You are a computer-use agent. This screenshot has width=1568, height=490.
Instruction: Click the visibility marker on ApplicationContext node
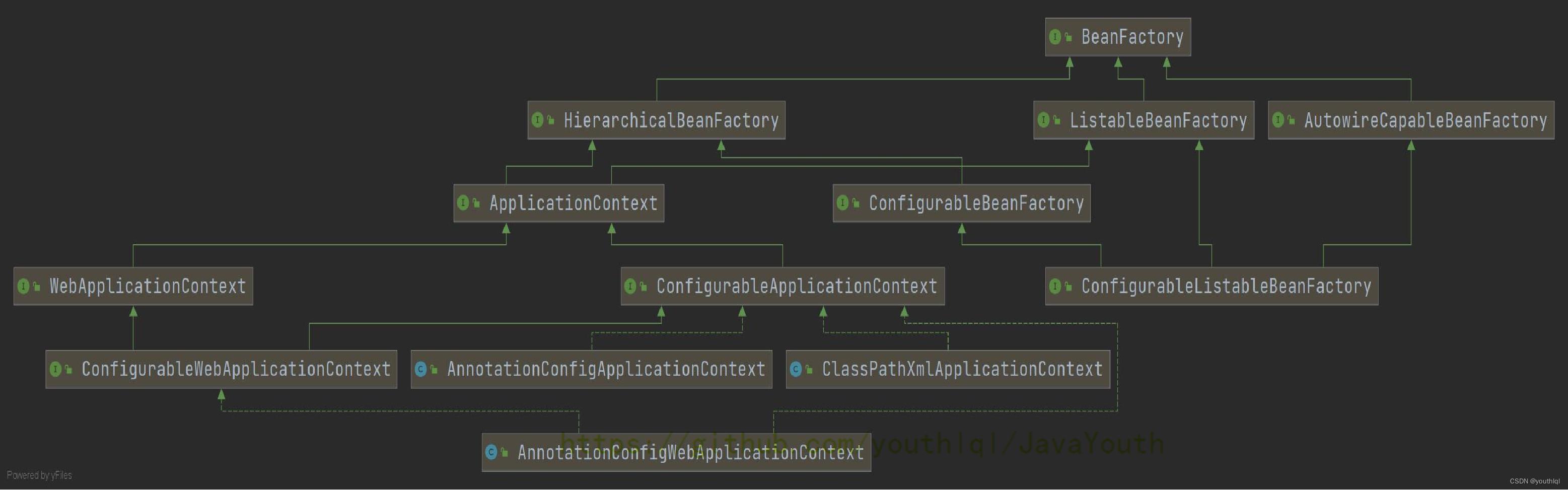(x=476, y=203)
